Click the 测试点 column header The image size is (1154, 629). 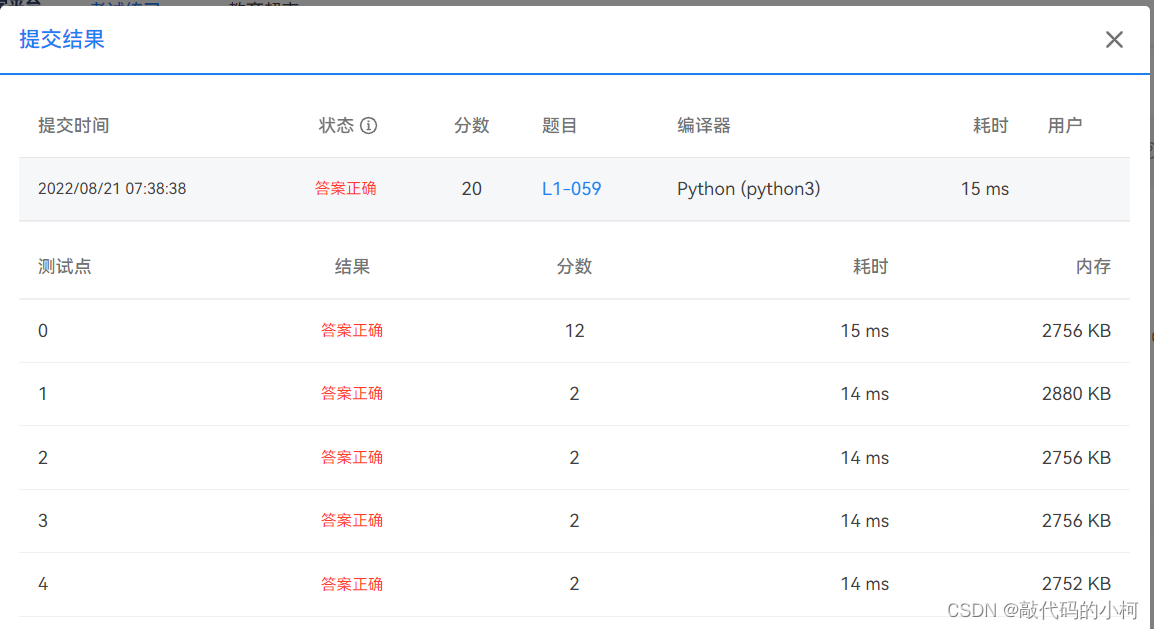(x=64, y=266)
